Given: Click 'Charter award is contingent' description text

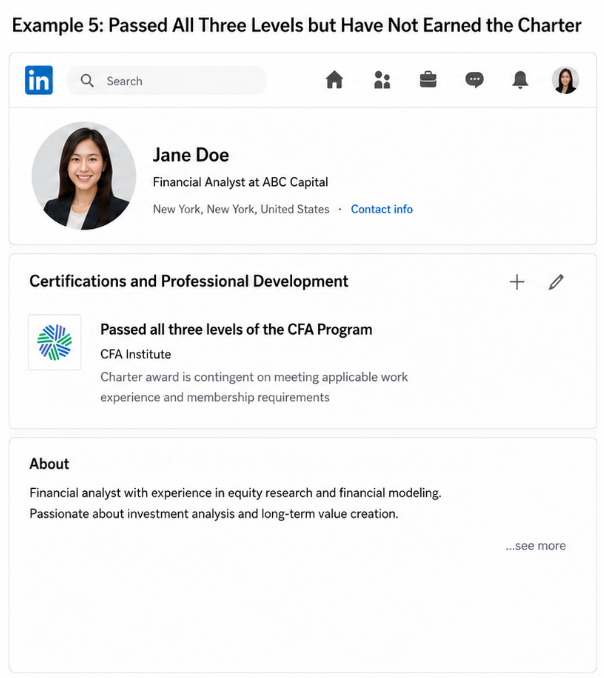Looking at the screenshot, I should point(254,387).
